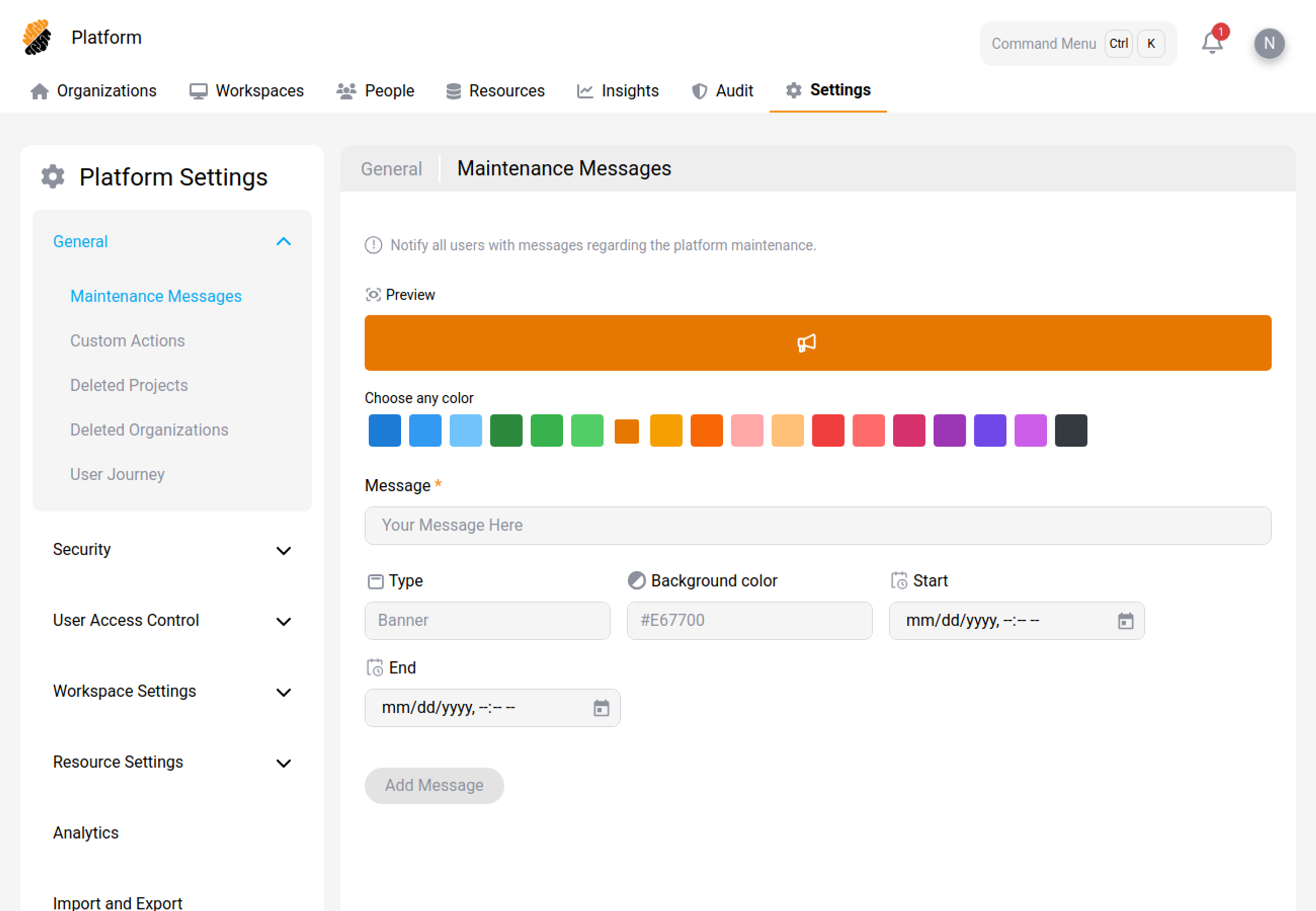Click the Platform Settings gear icon
The image size is (1316, 911).
tap(53, 177)
